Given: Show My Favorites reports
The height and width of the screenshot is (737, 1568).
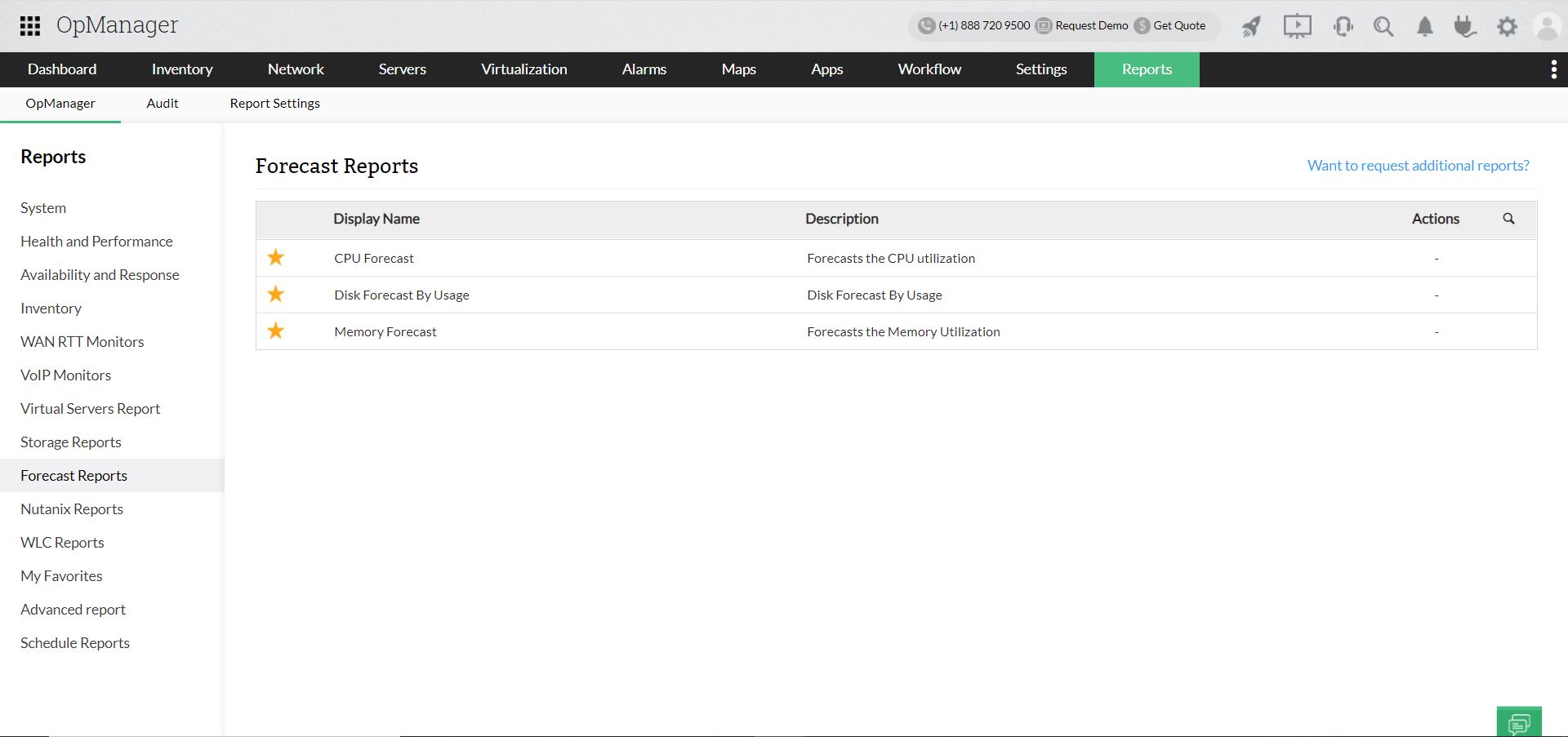Looking at the screenshot, I should pyautogui.click(x=61, y=576).
